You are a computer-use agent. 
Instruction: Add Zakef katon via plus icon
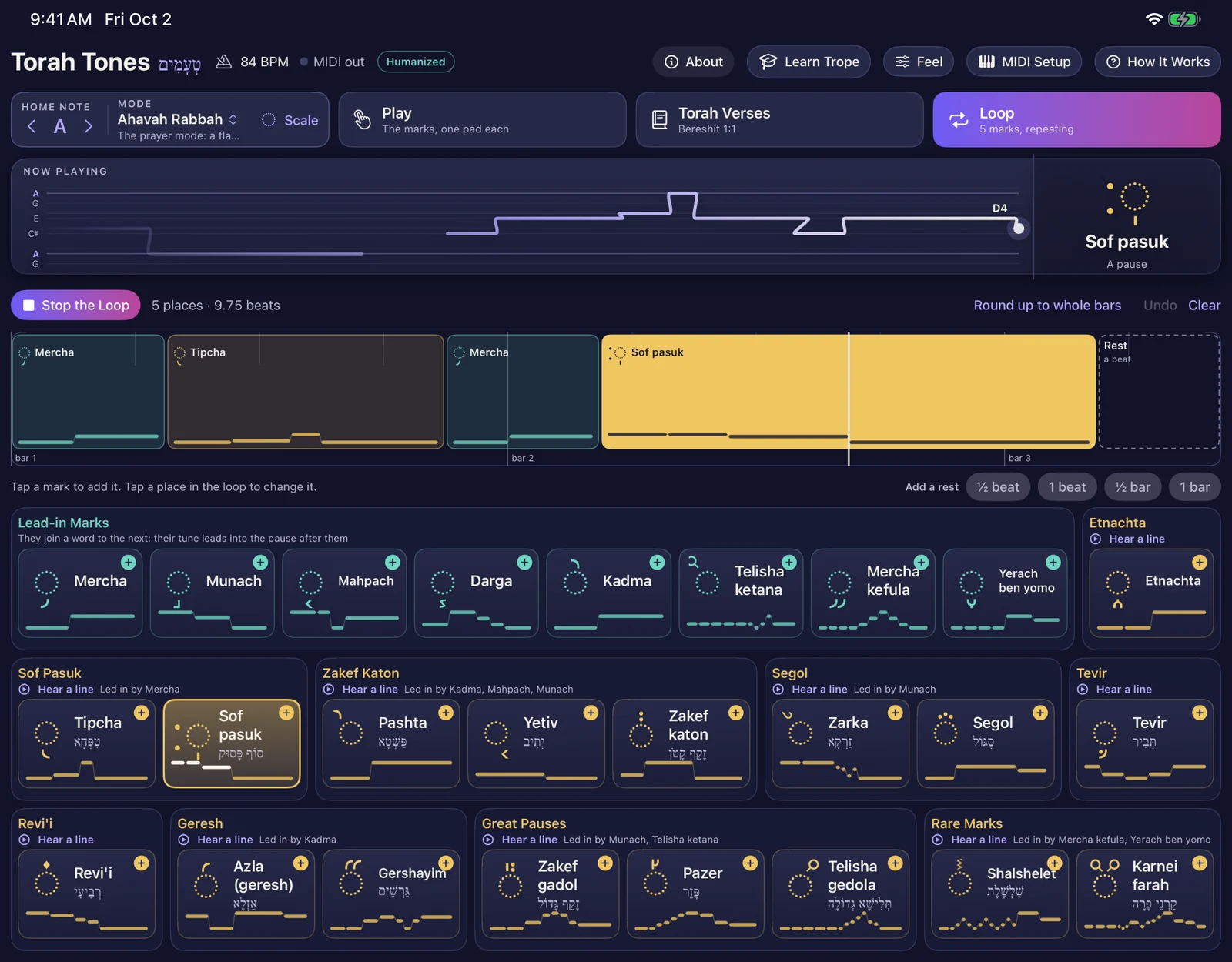(736, 713)
